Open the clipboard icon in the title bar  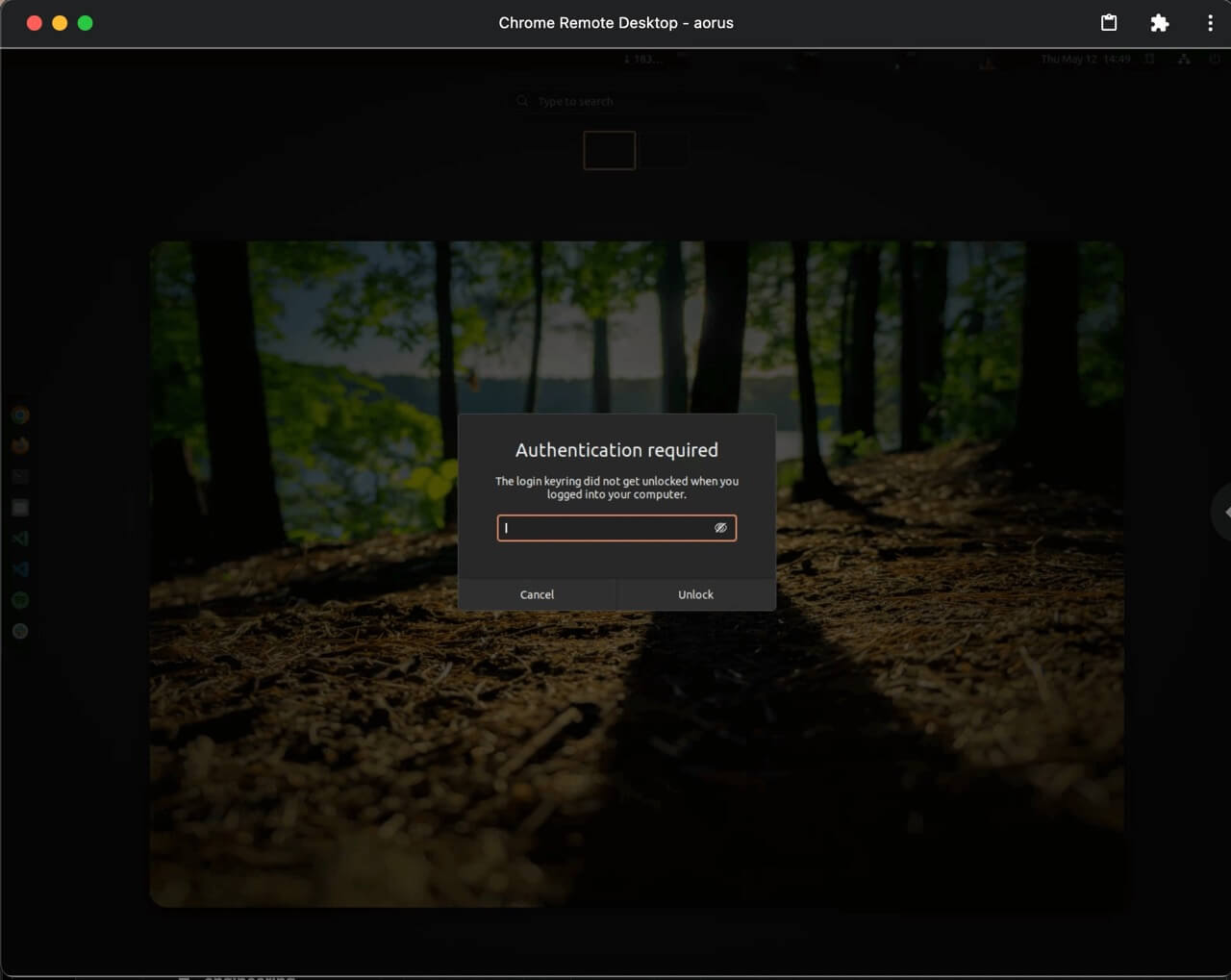(x=1109, y=23)
